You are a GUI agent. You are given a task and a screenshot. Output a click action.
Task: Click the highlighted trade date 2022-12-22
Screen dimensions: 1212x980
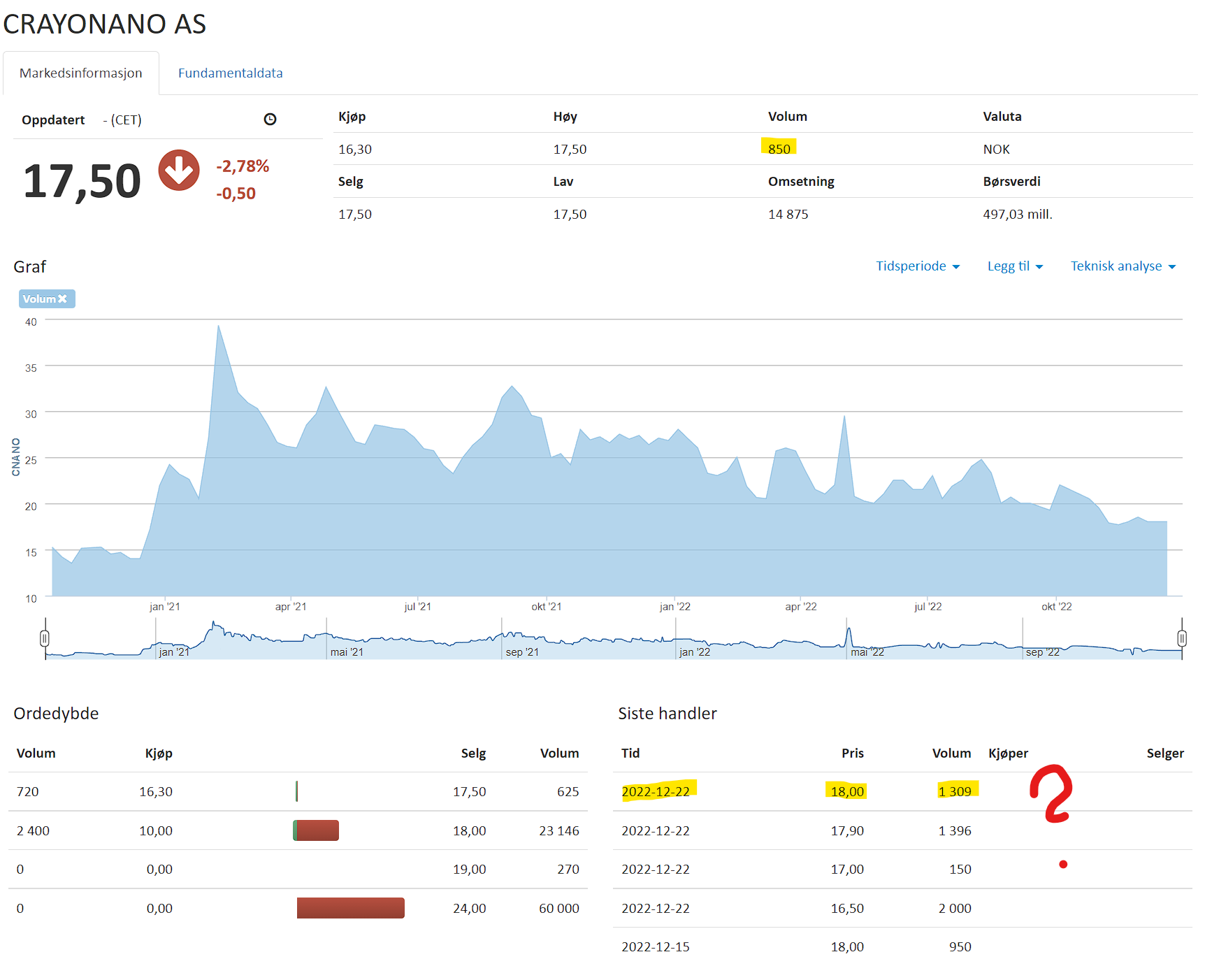click(656, 791)
